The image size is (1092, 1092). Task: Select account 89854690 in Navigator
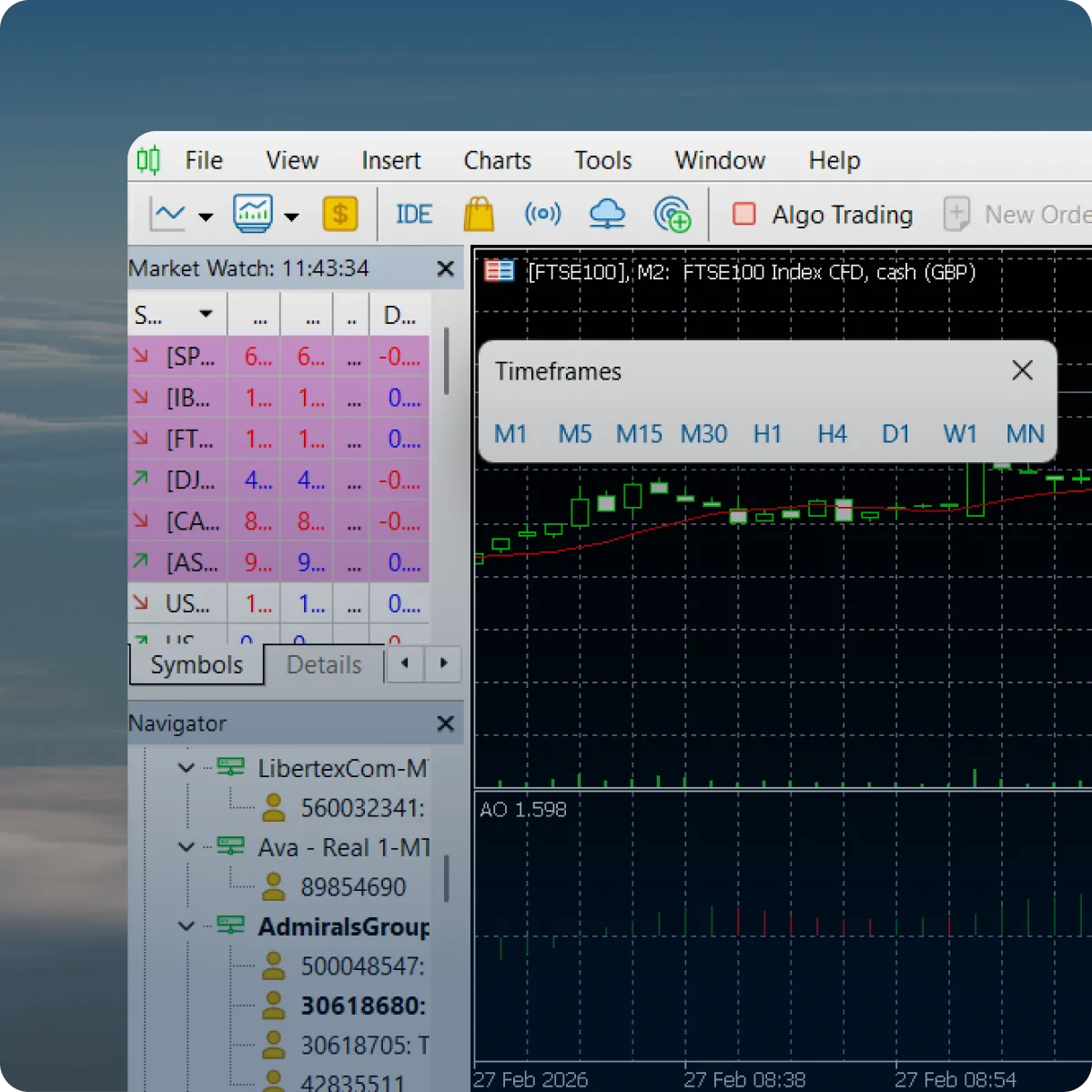(x=353, y=887)
